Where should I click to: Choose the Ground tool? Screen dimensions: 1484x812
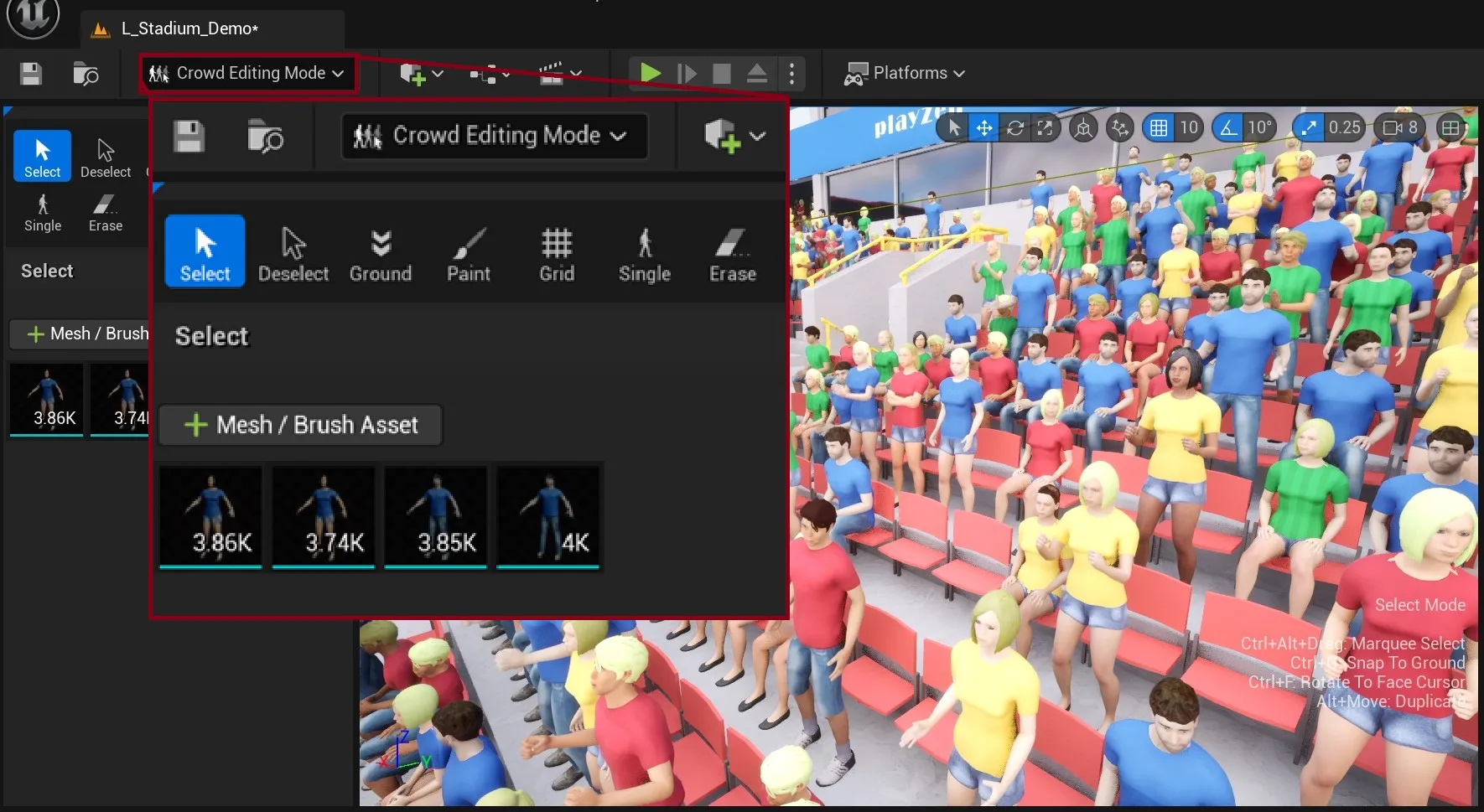pos(380,251)
